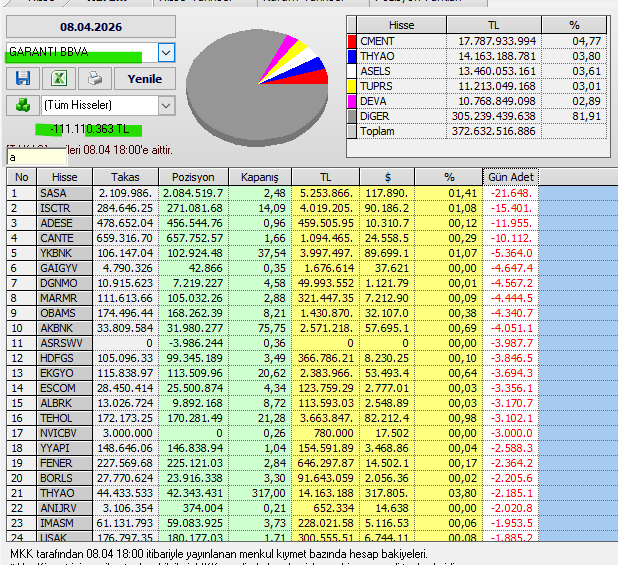Image resolution: width=618 pixels, height=565 pixels.
Task: Select the ANIJRV stock cell
Action: tap(65, 507)
